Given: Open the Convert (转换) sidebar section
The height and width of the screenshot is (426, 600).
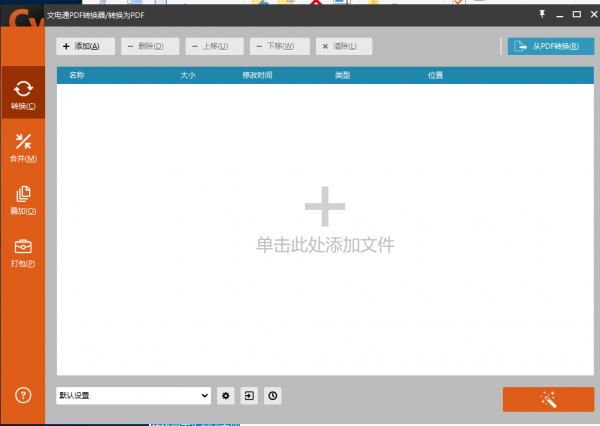Looking at the screenshot, I should point(23,92).
